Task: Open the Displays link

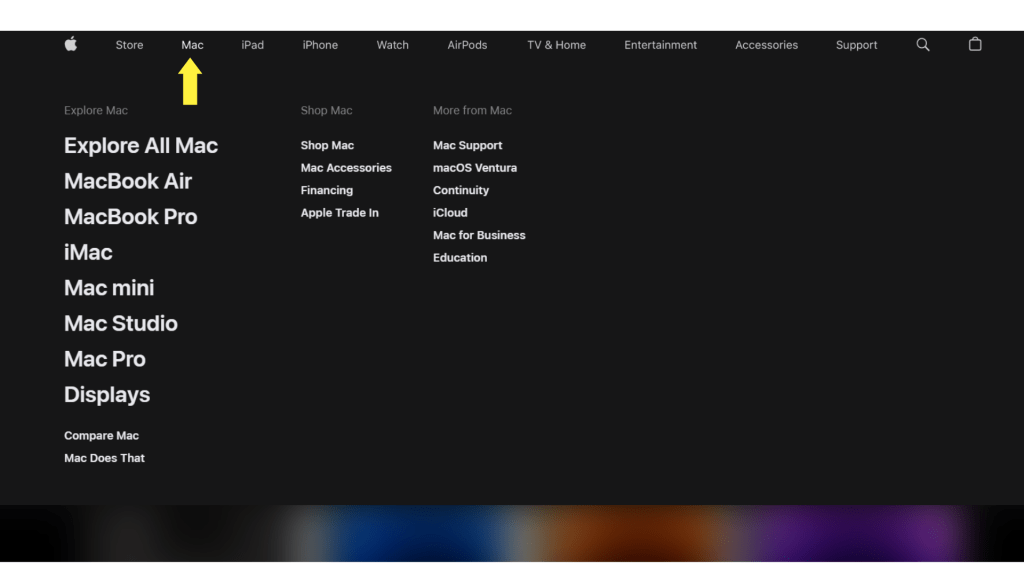Action: (x=107, y=394)
